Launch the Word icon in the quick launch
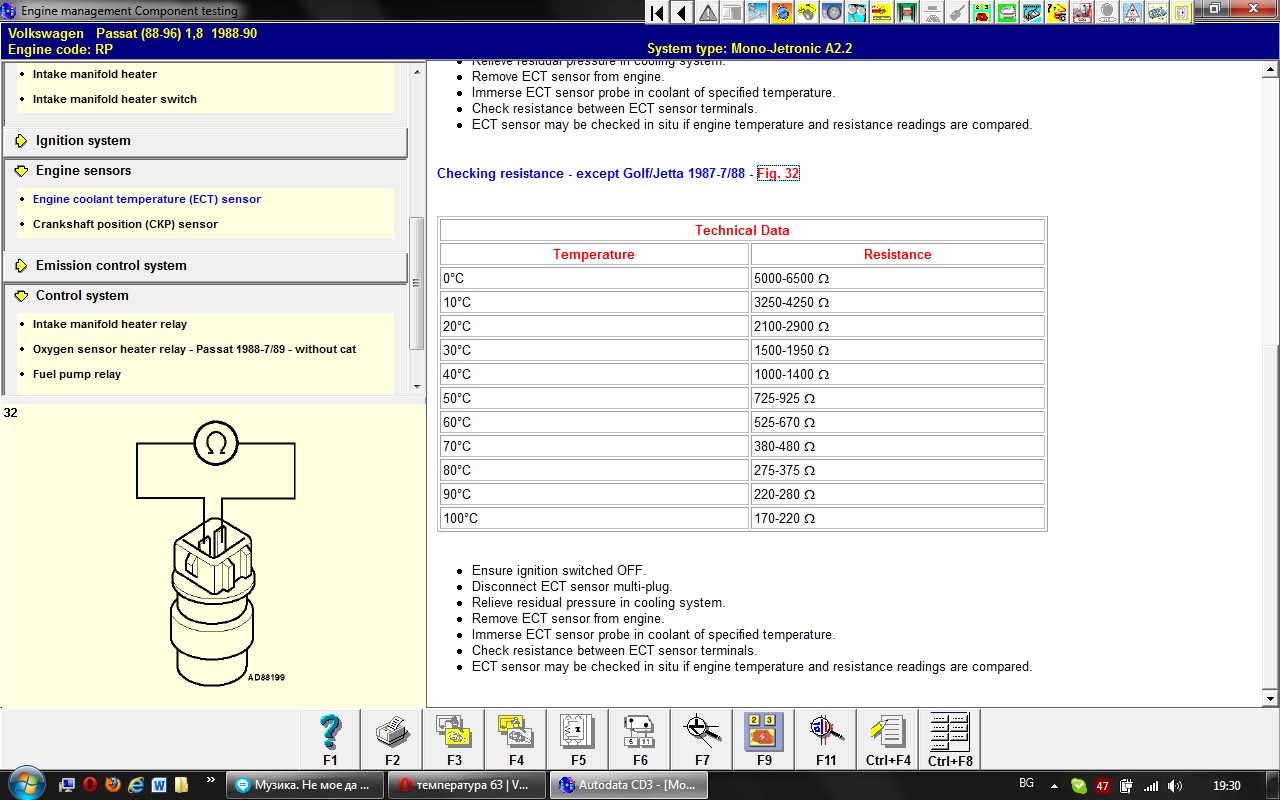This screenshot has width=1280, height=800. (158, 785)
